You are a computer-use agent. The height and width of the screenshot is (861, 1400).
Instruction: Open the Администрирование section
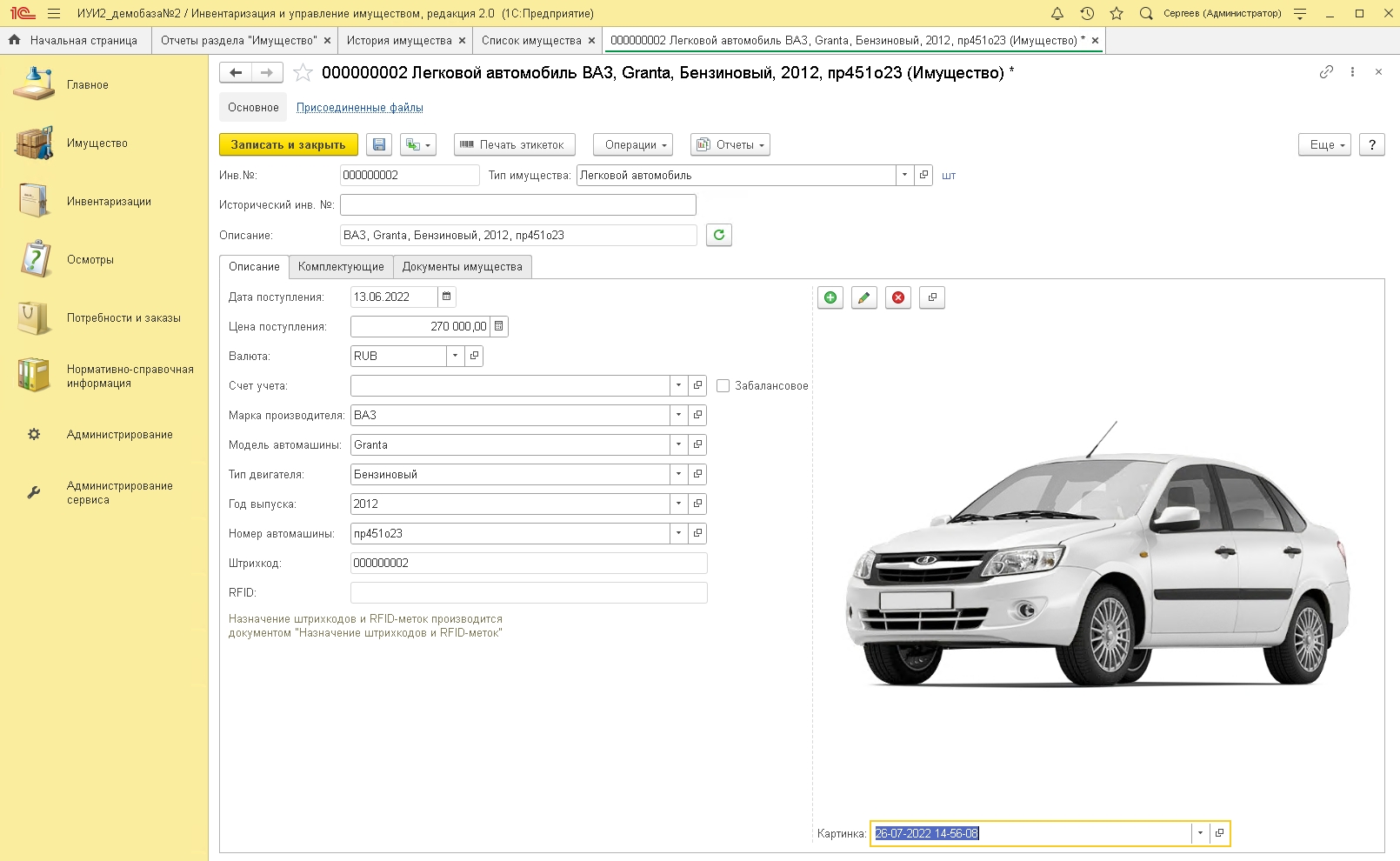104,435
